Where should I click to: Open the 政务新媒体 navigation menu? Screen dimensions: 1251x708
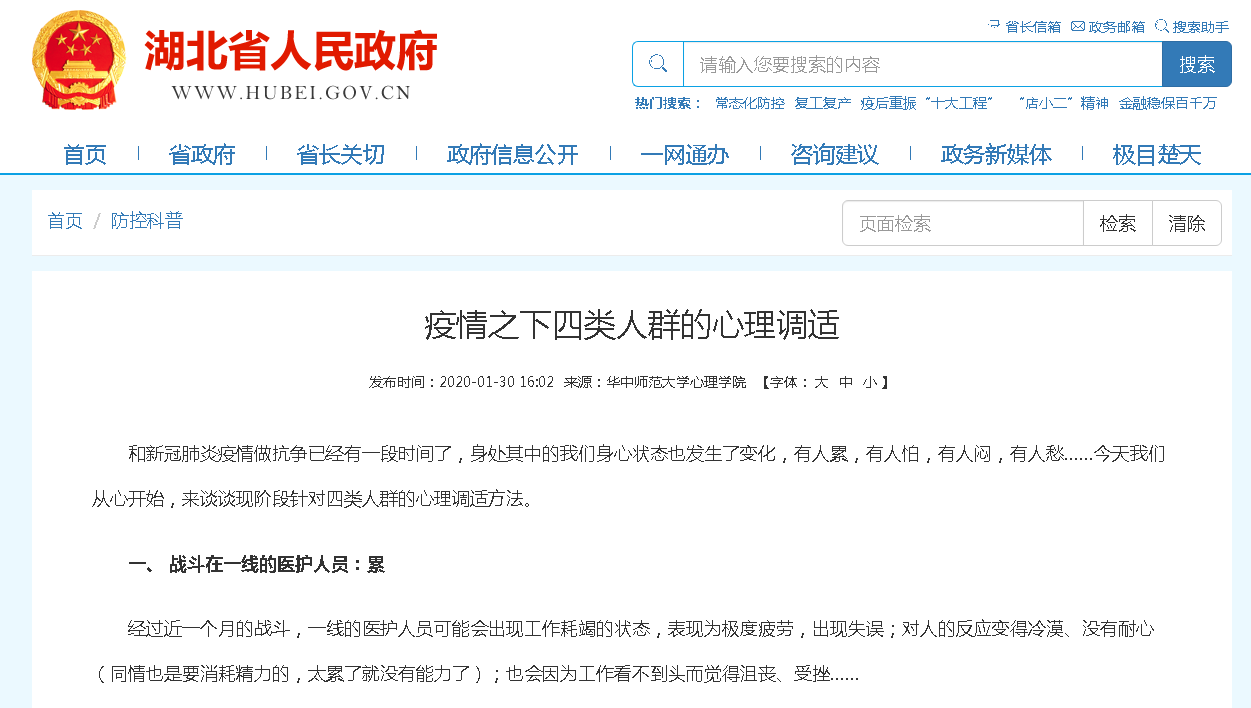(x=996, y=154)
